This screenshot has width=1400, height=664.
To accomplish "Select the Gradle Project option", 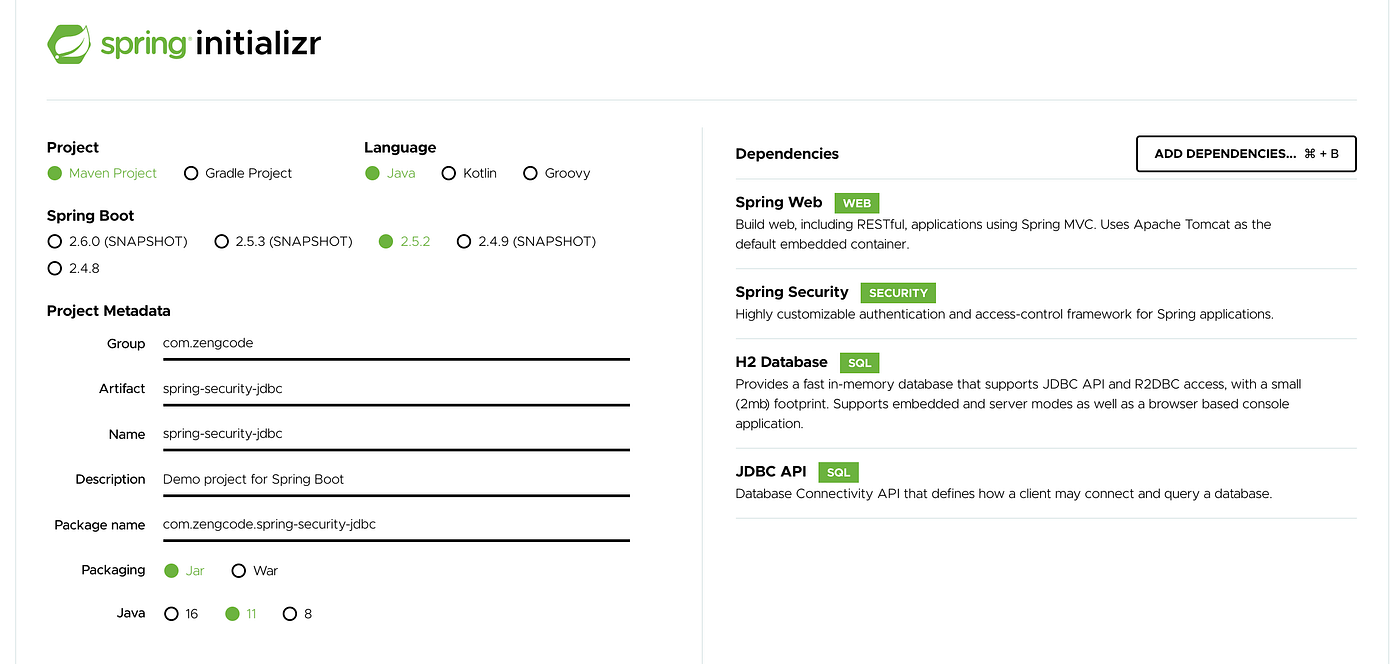I will [x=238, y=173].
